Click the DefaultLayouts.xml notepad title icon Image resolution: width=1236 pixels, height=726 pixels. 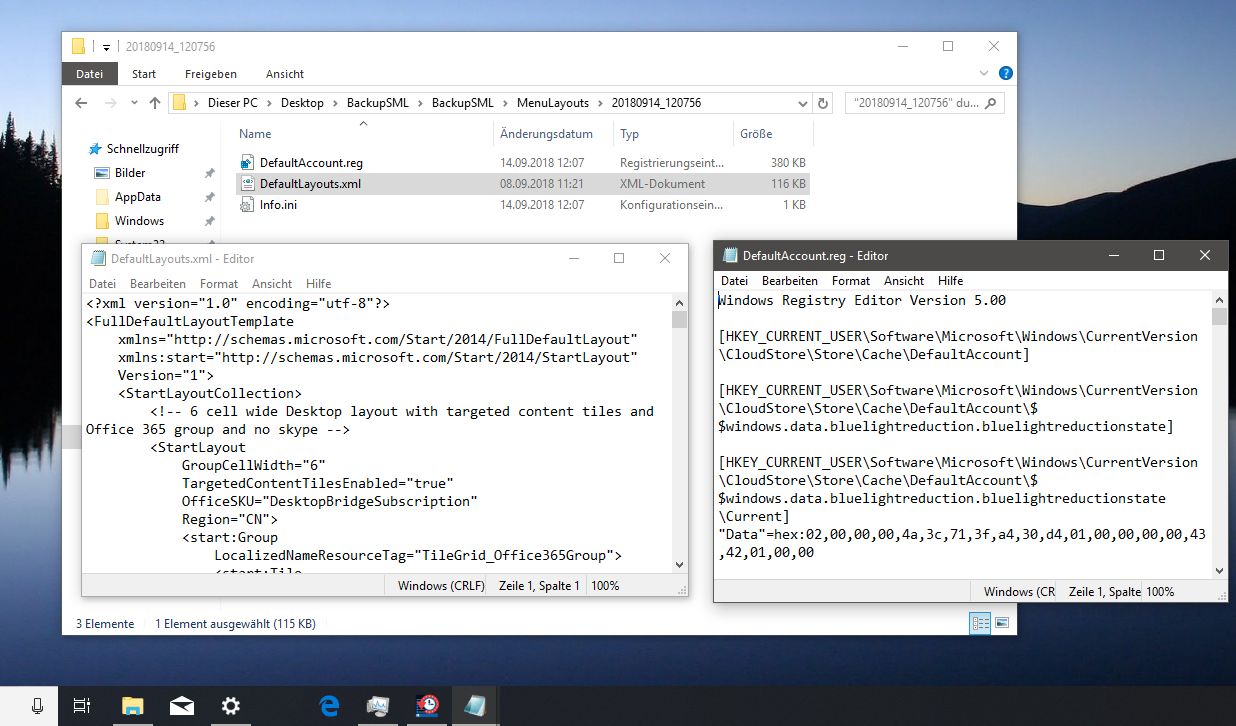coord(98,258)
